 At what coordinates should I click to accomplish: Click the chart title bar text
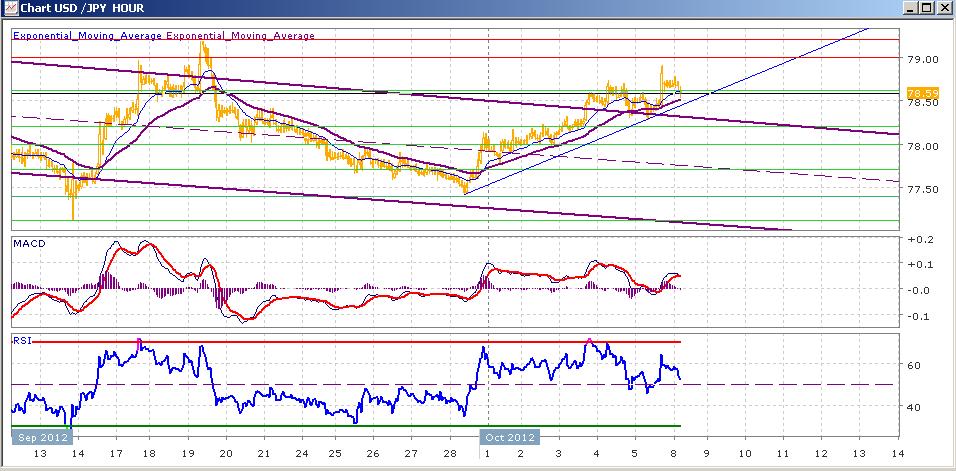click(x=82, y=9)
